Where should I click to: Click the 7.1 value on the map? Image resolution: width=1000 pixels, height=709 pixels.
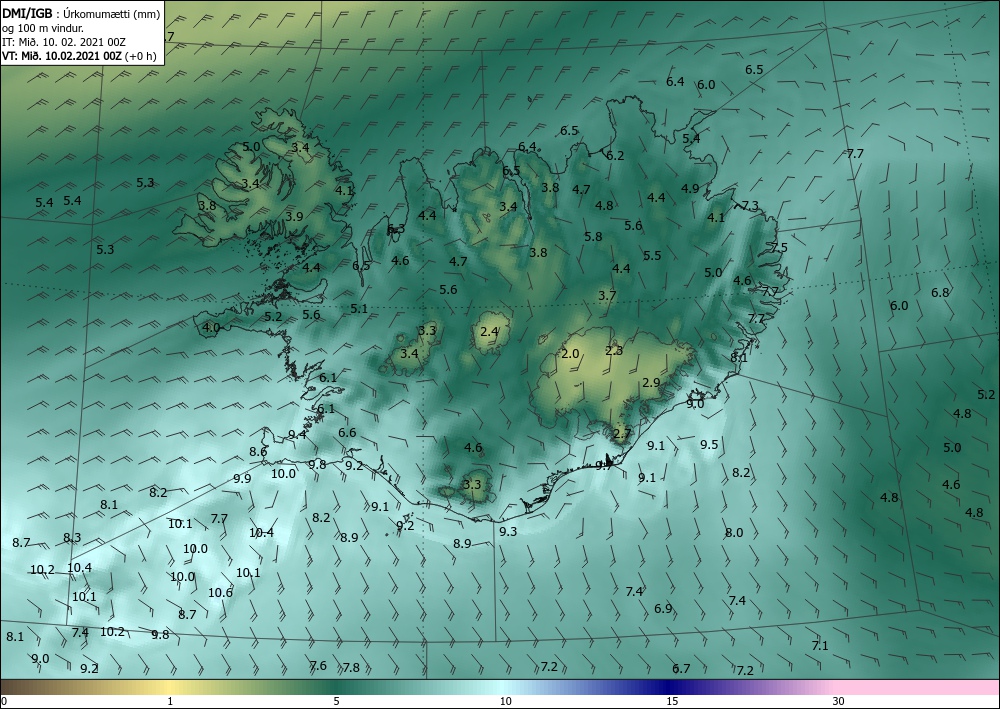(x=820, y=645)
